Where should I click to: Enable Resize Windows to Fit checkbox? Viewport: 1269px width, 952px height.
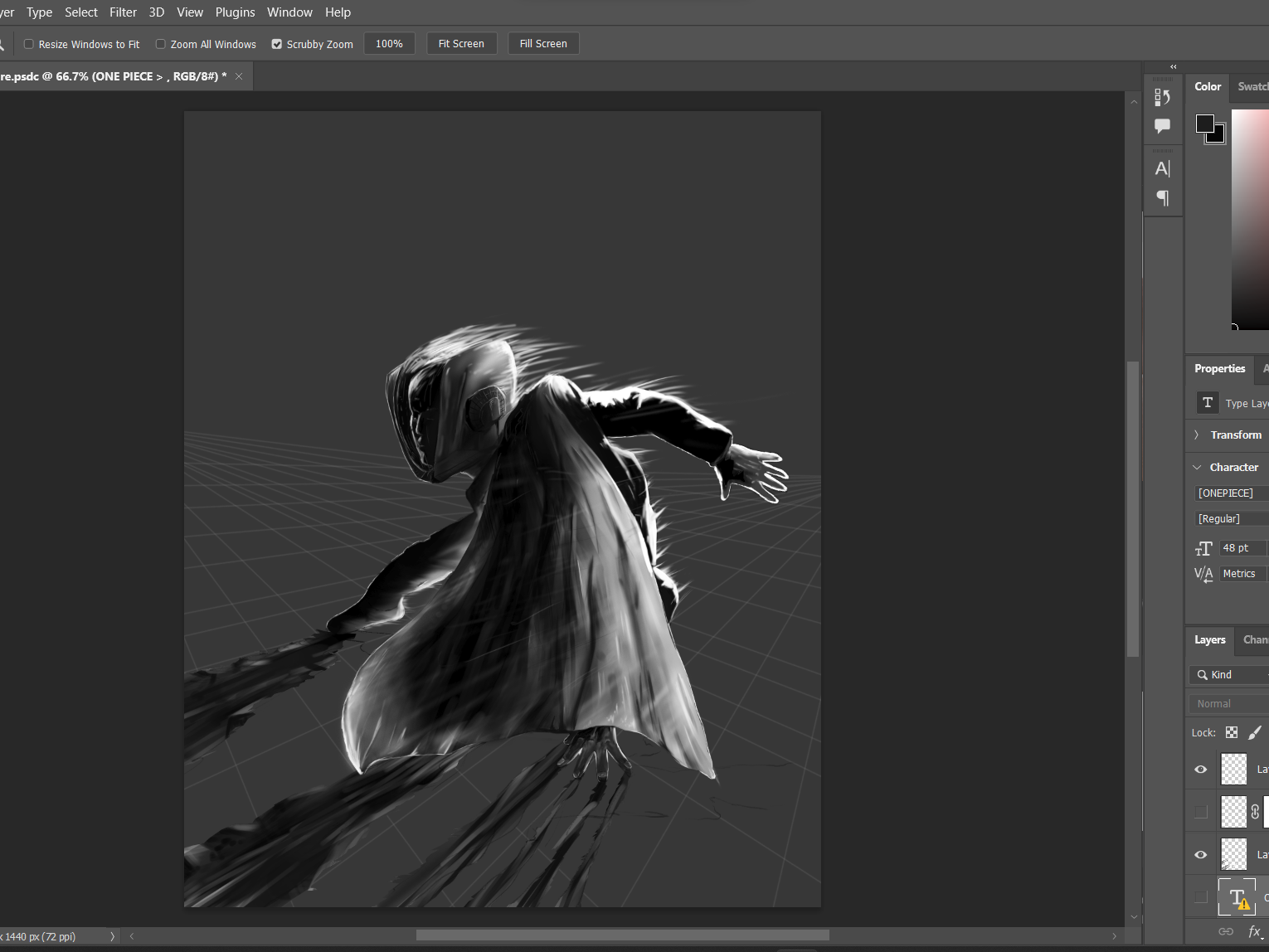pyautogui.click(x=29, y=44)
